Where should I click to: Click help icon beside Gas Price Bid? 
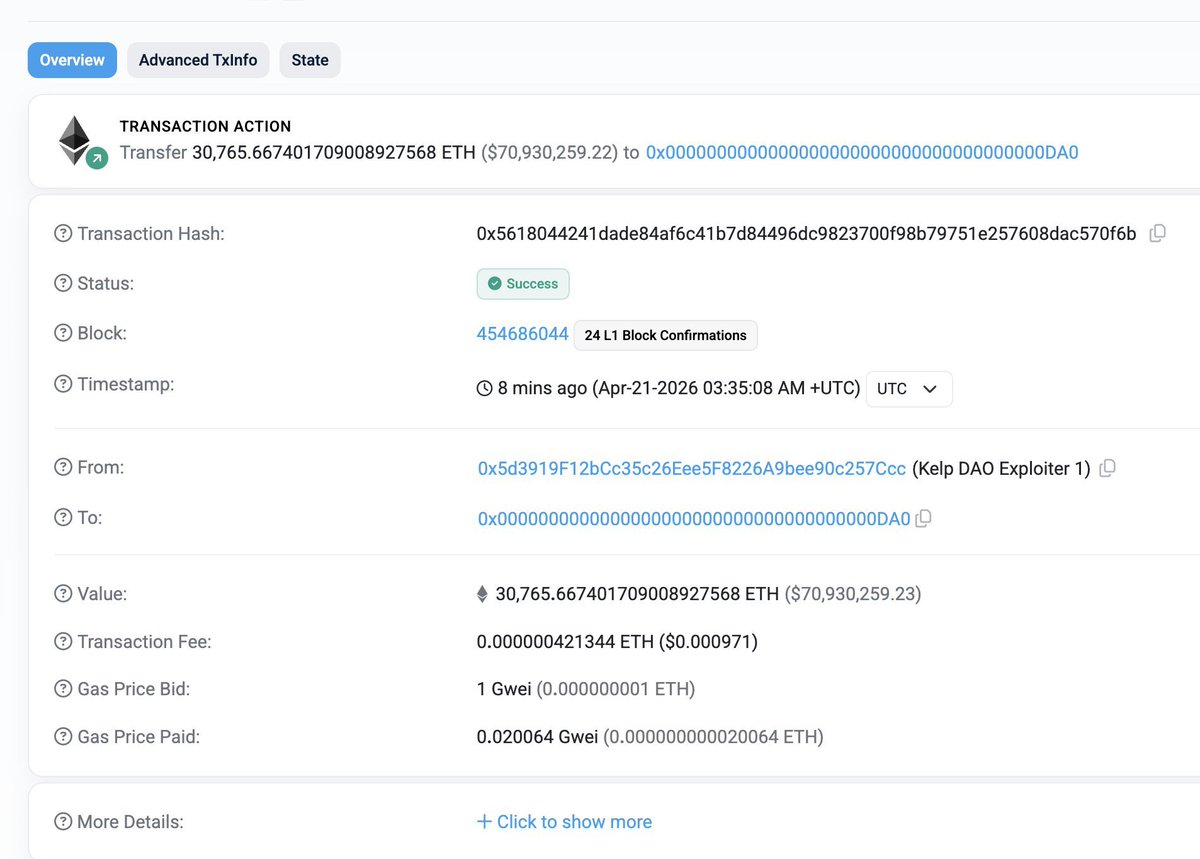(x=63, y=689)
